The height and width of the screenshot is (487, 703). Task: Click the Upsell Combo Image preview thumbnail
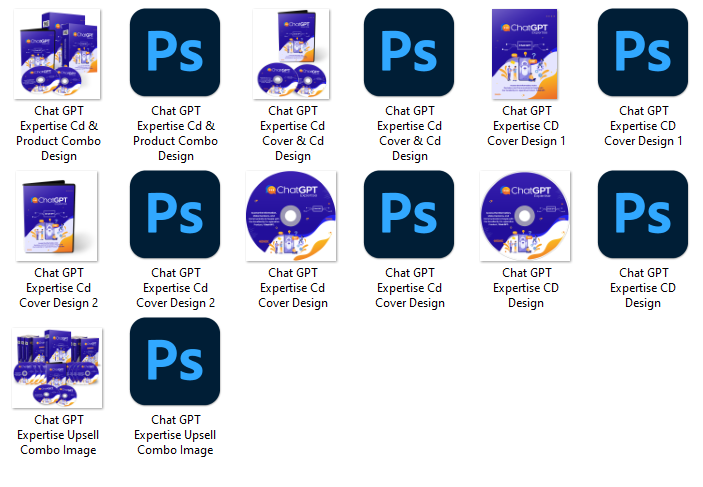click(57, 368)
